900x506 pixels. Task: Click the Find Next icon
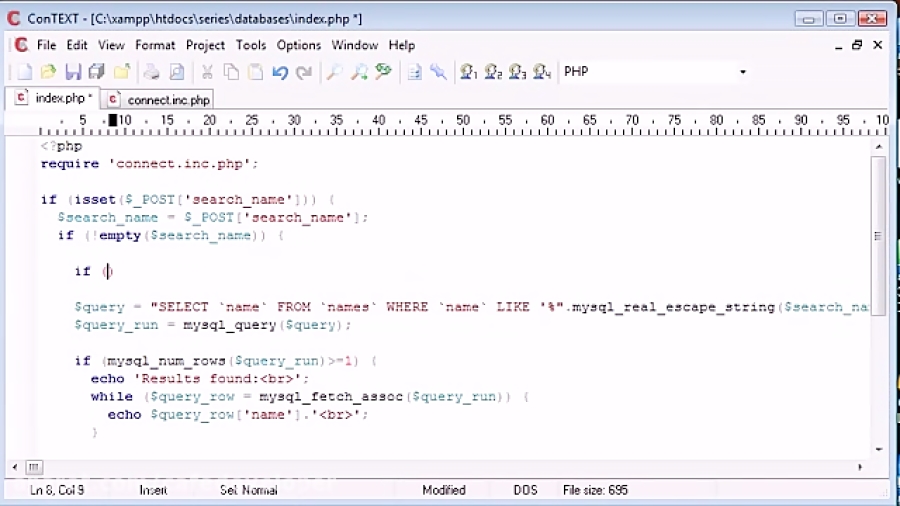click(359, 72)
